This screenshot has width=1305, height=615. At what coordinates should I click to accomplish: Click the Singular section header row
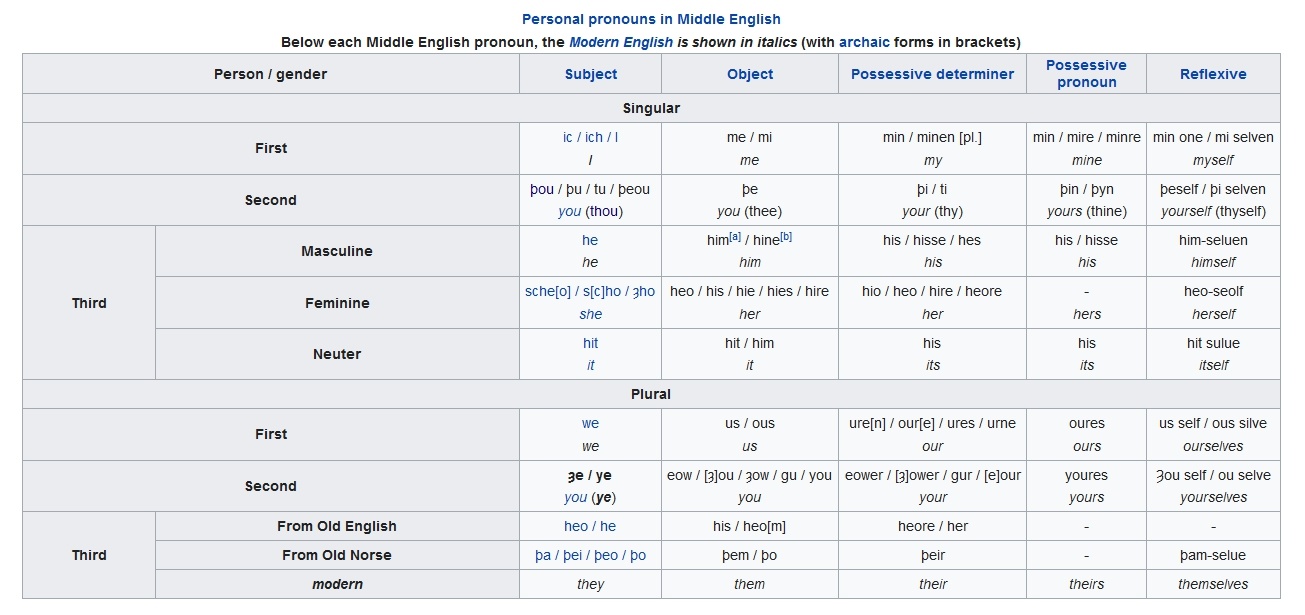651,108
